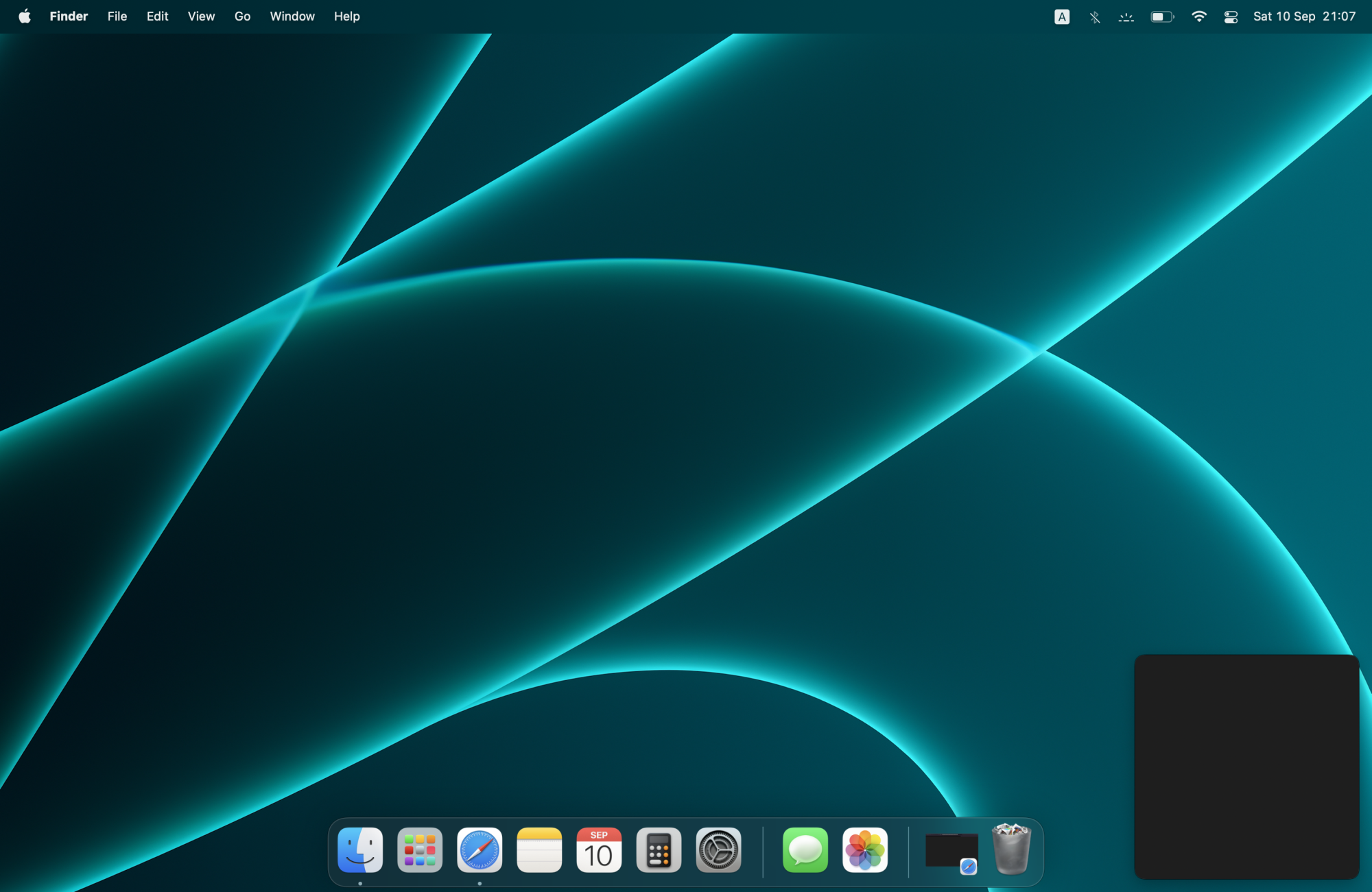The height and width of the screenshot is (892, 1372).
Task: Open Finder from the Dock
Action: (360, 850)
